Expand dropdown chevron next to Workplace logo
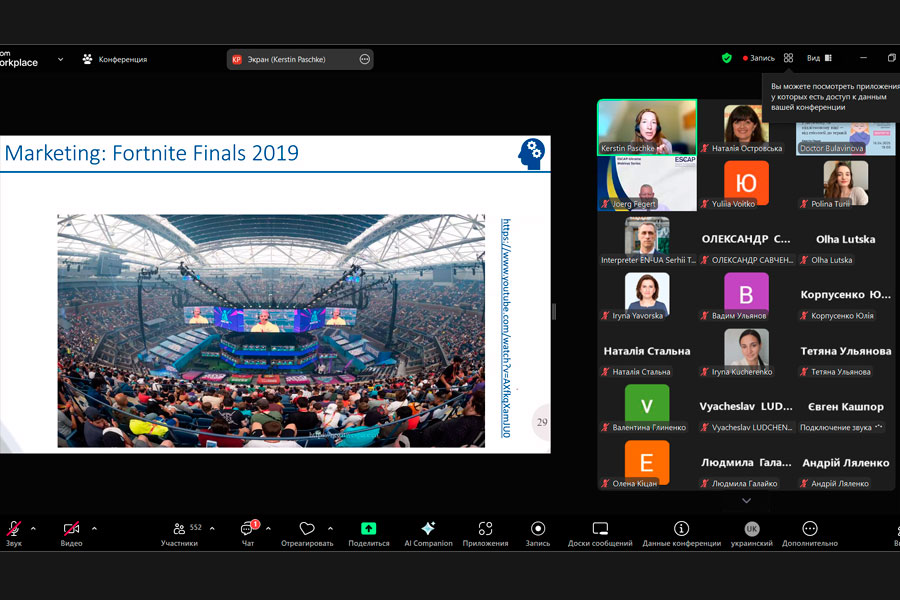 [x=60, y=59]
